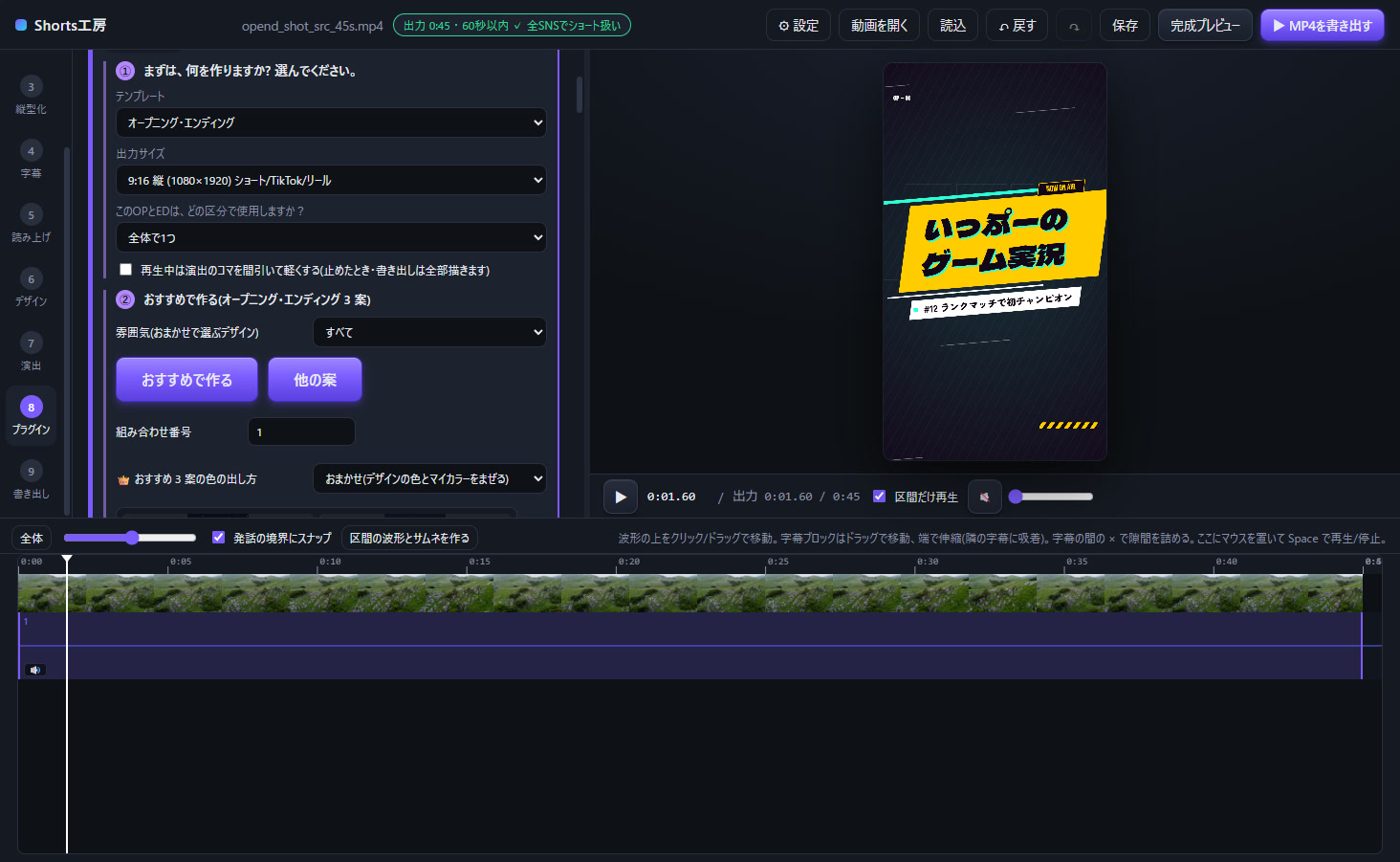Viewport: 1400px width, 862px height.
Task: Click the redo arrow icon
Action: click(1074, 26)
